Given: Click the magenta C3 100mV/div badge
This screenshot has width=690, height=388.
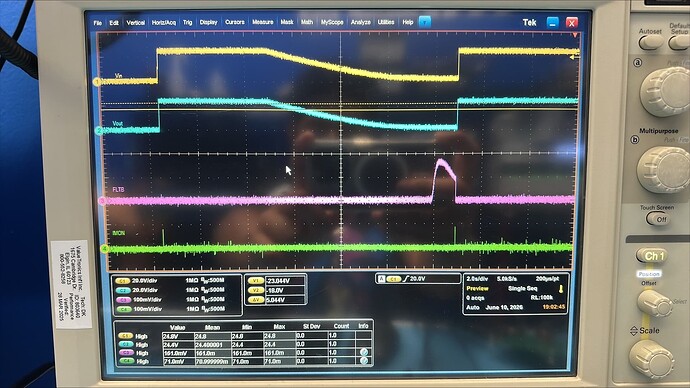Looking at the screenshot, I should point(123,300).
